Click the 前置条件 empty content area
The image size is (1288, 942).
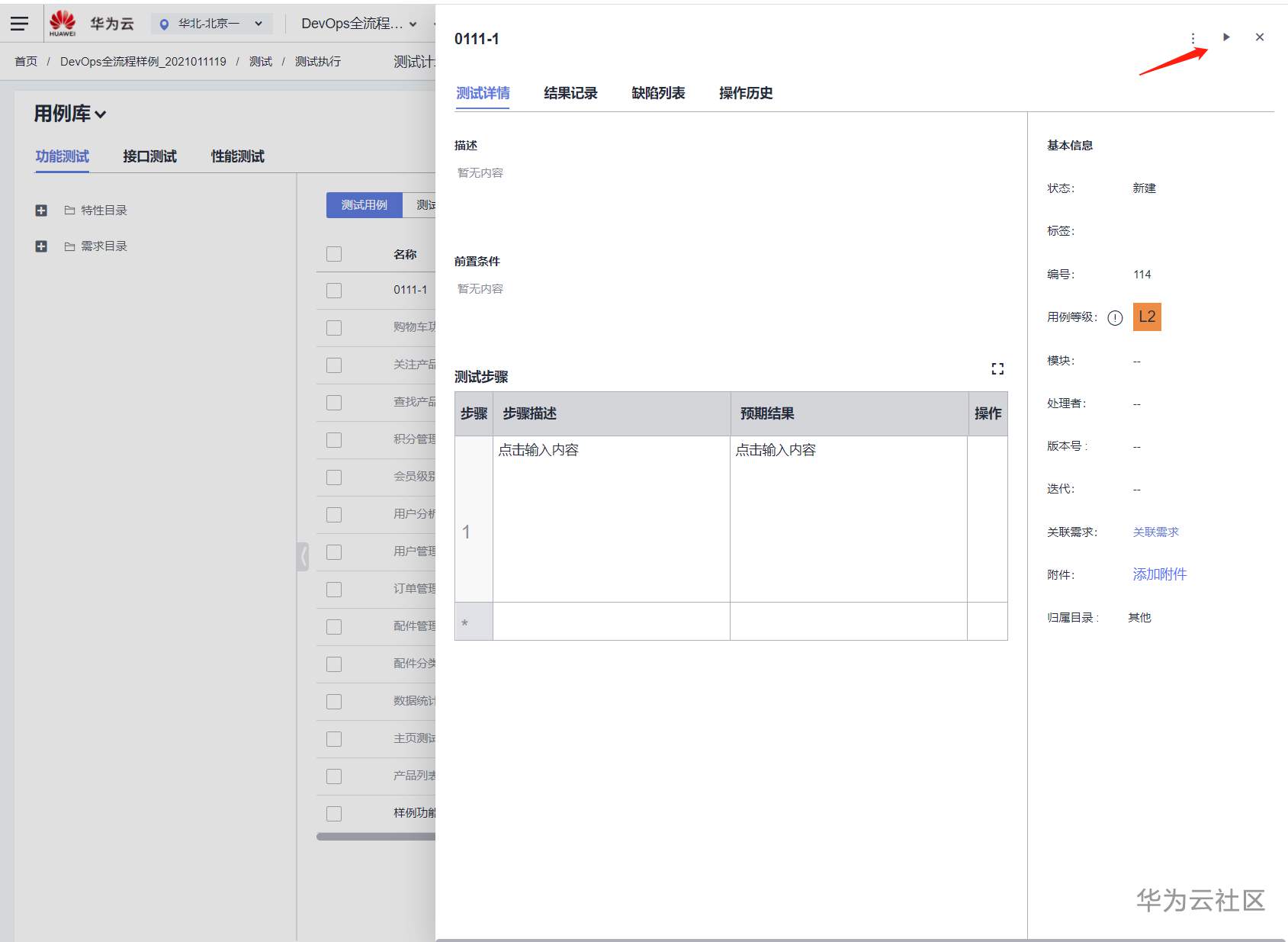pos(480,289)
